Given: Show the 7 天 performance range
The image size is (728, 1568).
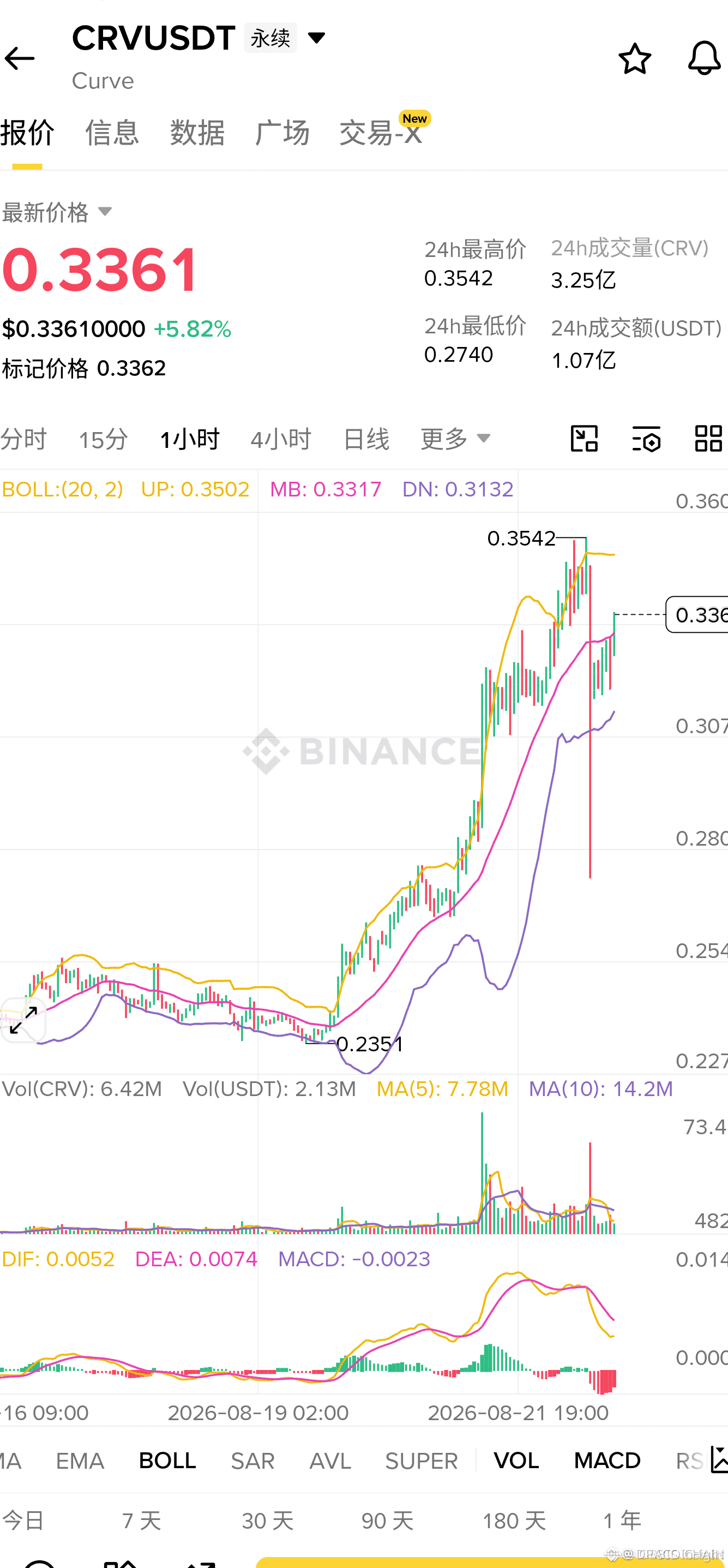Looking at the screenshot, I should click(142, 1521).
